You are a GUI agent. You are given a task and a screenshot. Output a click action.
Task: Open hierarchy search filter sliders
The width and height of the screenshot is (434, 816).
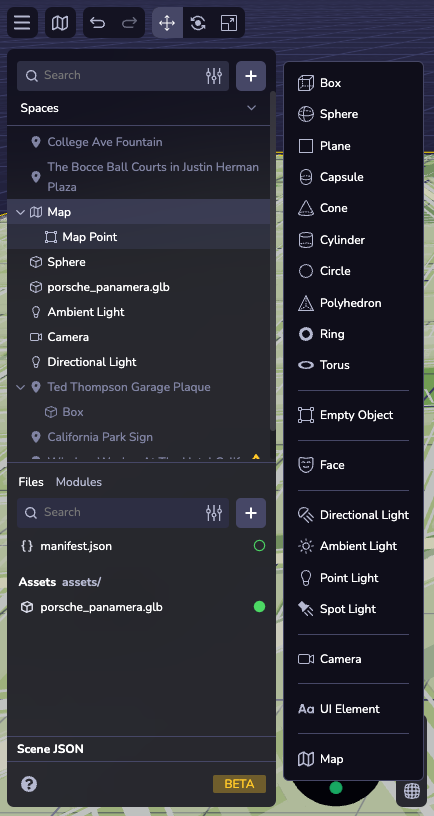tap(214, 76)
